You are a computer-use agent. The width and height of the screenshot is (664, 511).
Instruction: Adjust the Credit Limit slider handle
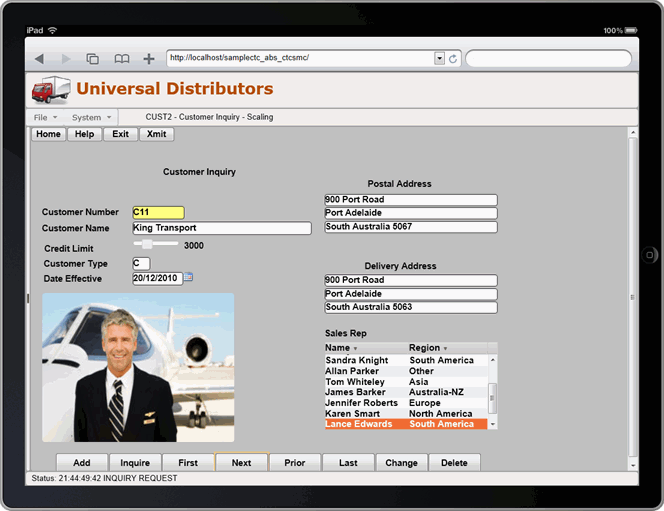[147, 244]
